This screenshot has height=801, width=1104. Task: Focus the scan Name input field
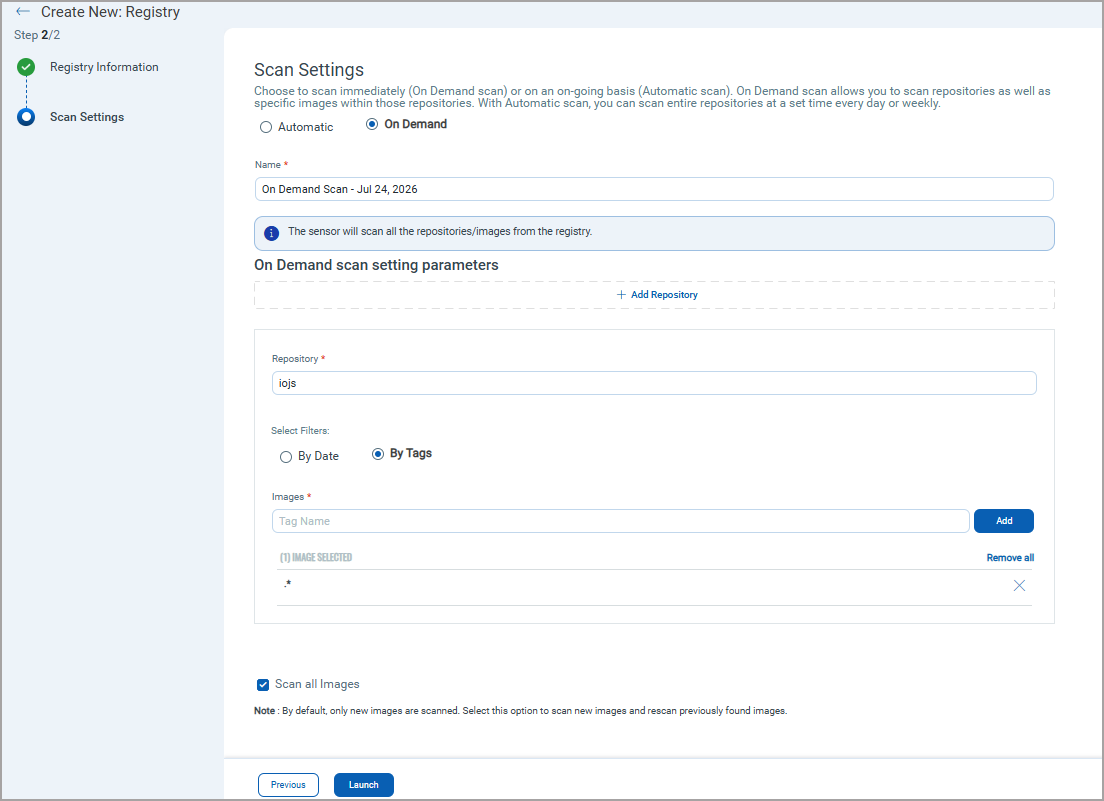click(653, 189)
